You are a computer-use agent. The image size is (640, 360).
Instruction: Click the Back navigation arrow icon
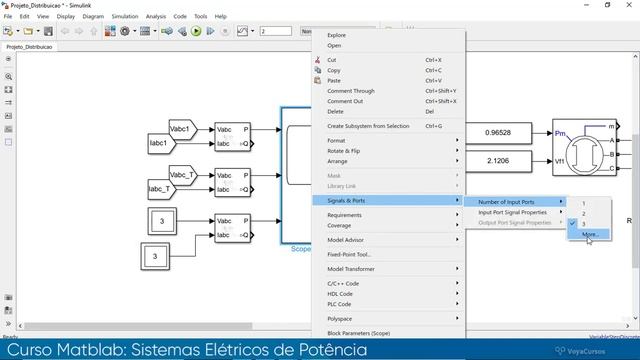pyautogui.click(x=65, y=31)
